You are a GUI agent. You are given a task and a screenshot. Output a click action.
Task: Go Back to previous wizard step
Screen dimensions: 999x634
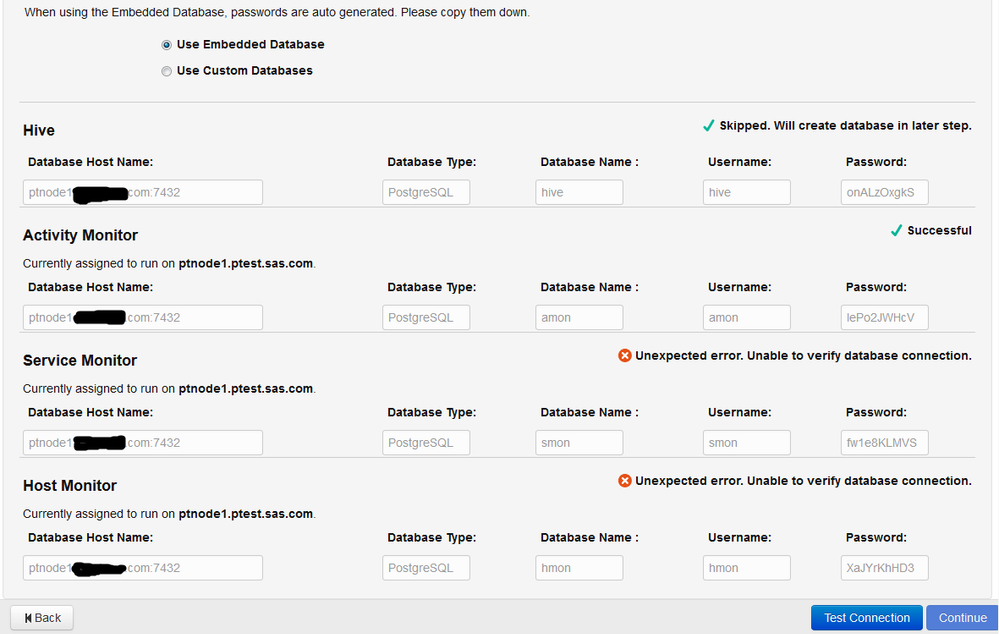(x=42, y=618)
